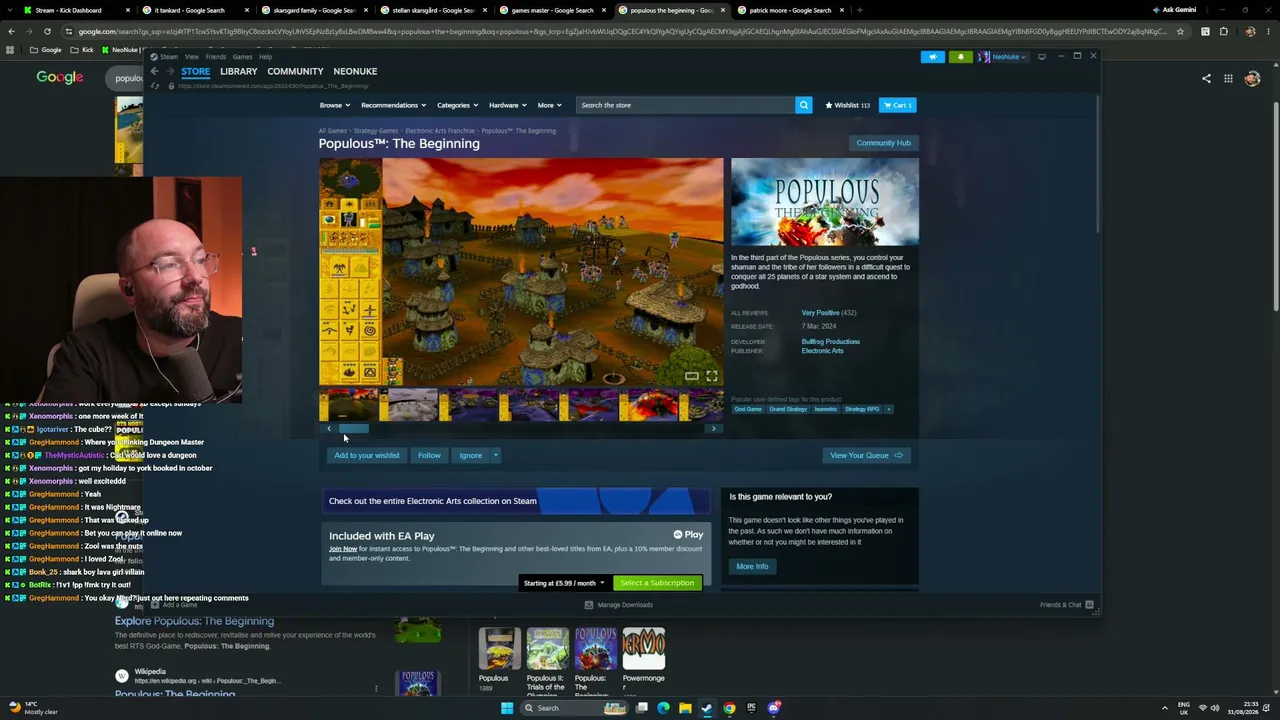Image resolution: width=1280 pixels, height=720 pixels.
Task: Open Chrome extensions puzzle icon
Action: click(x=1223, y=31)
